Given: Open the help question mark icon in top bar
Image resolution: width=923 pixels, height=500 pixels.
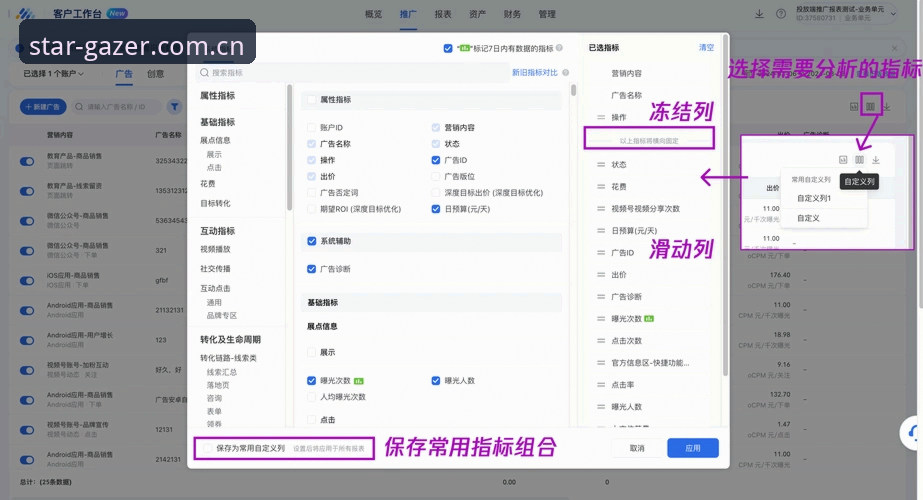Looking at the screenshot, I should tap(781, 14).
